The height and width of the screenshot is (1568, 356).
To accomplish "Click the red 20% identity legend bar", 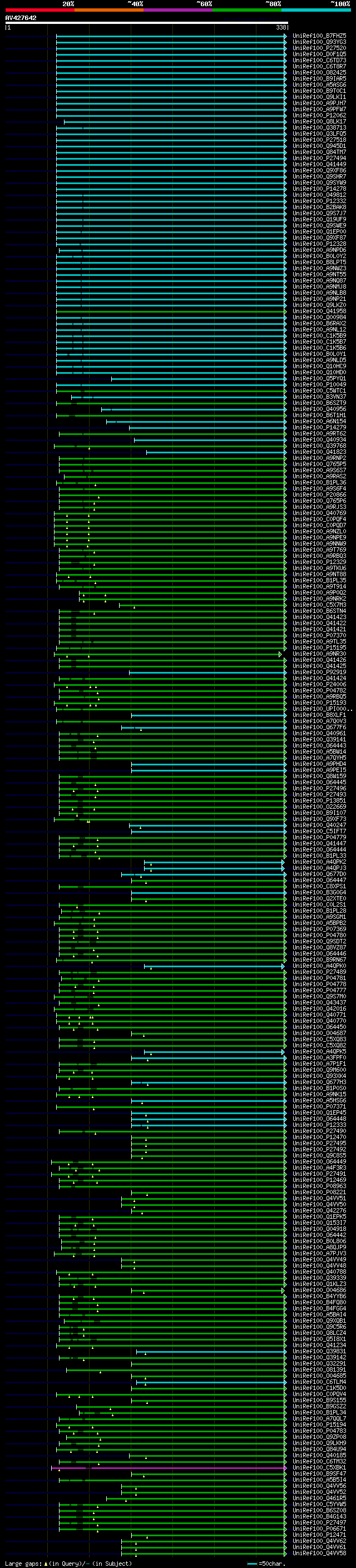I will [x=39, y=10].
